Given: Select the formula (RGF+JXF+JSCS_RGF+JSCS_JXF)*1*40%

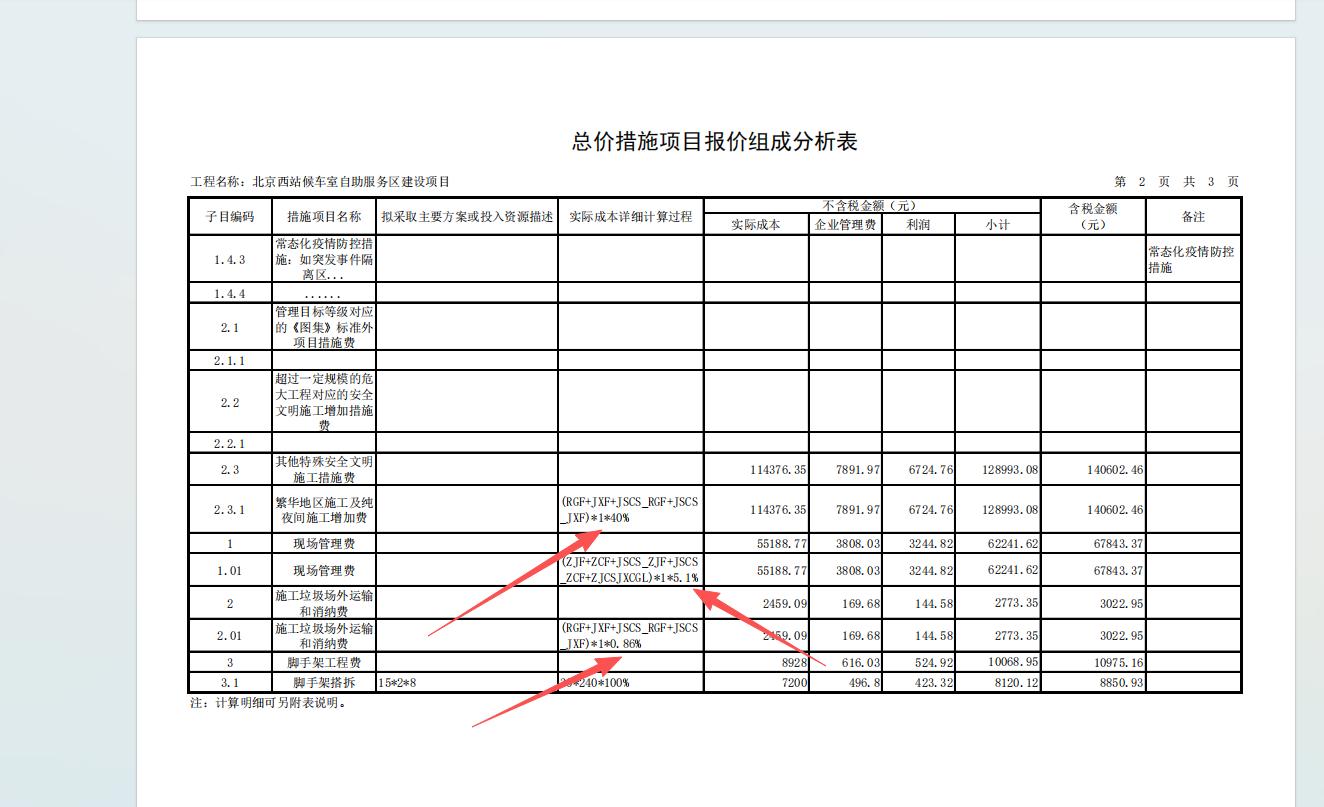Looking at the screenshot, I should (631, 509).
